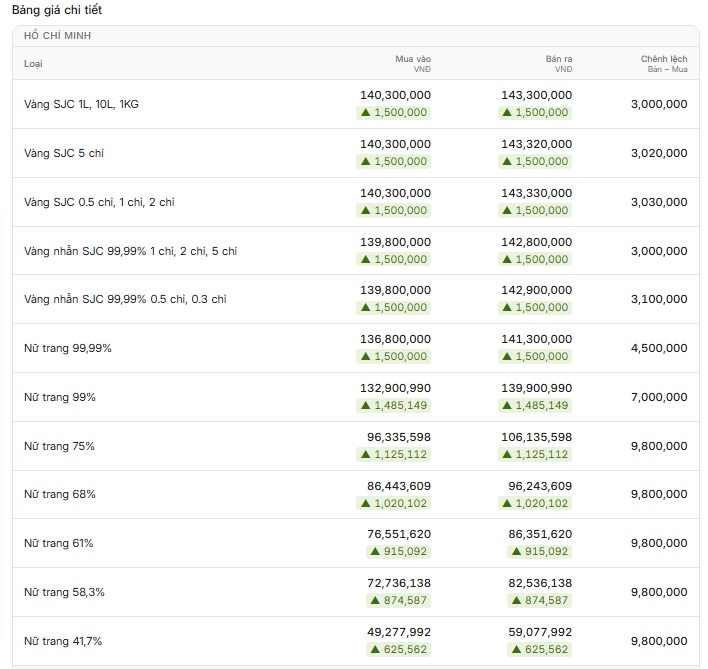Click the Mua vào VNĐ column header

[x=413, y=64]
